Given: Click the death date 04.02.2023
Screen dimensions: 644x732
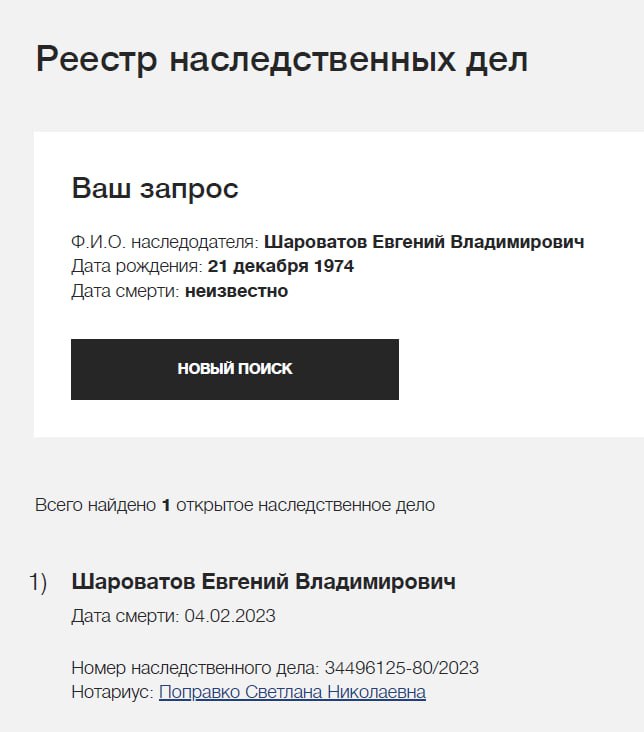Looking at the screenshot, I should click(x=230, y=616).
